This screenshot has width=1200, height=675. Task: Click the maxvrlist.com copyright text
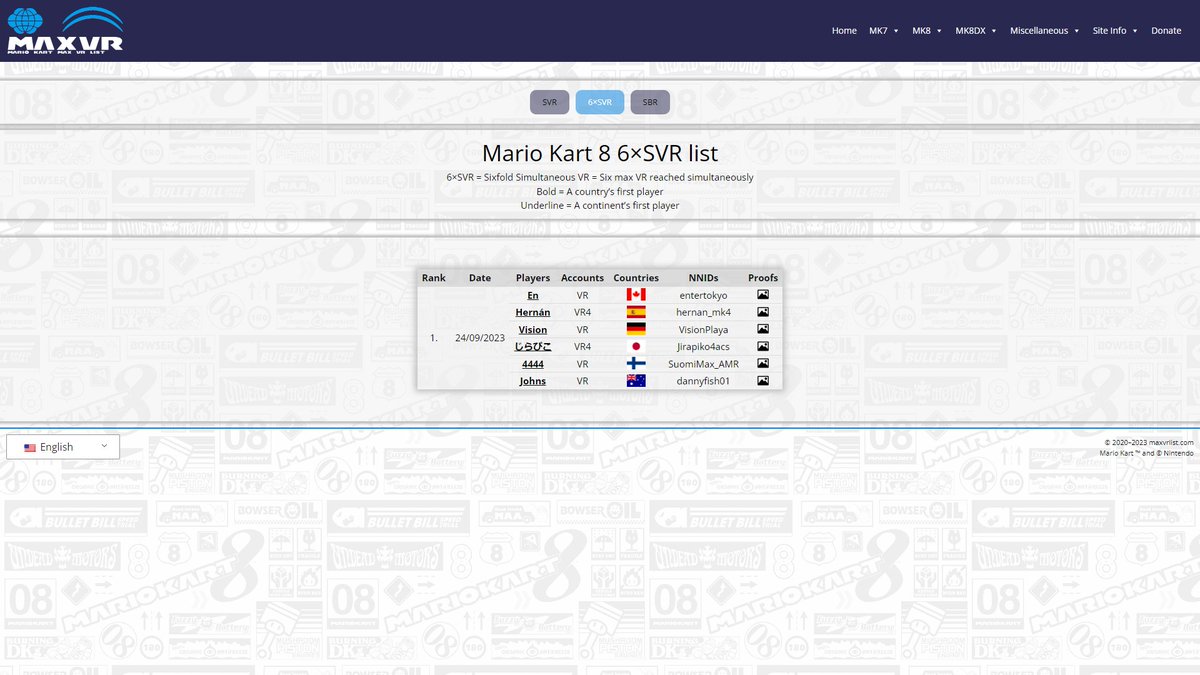(1149, 442)
